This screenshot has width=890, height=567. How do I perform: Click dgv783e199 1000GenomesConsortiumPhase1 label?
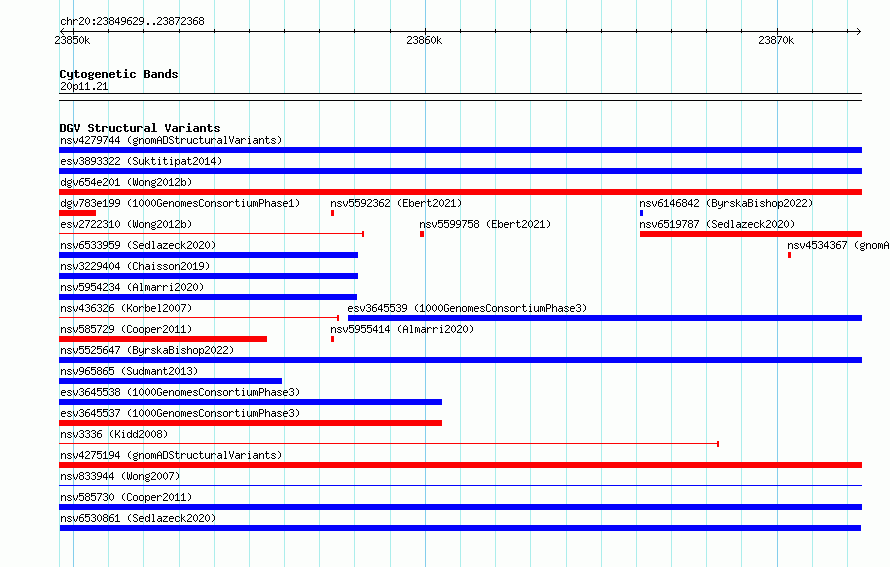pyautogui.click(x=180, y=203)
